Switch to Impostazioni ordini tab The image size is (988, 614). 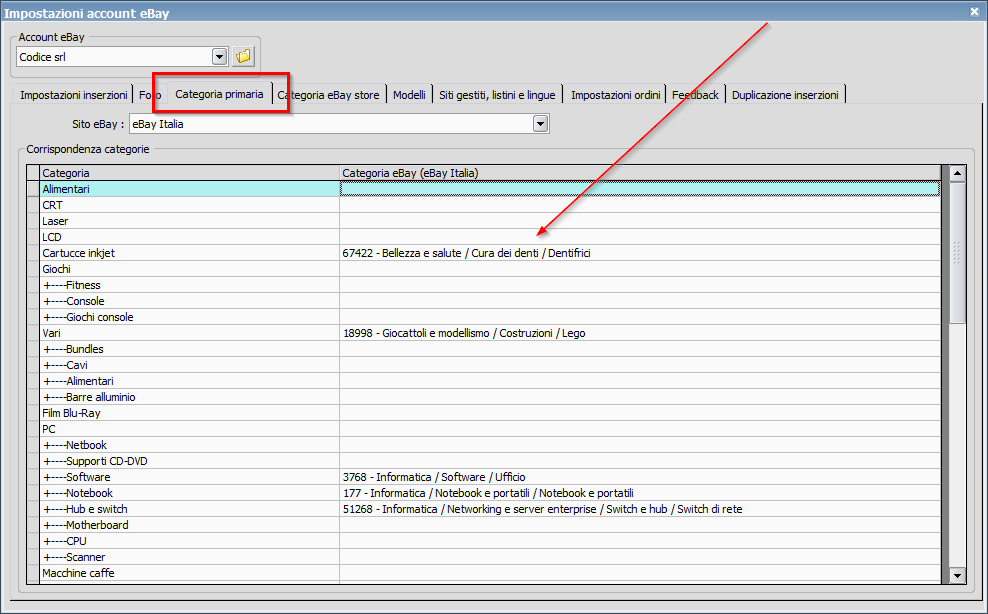pos(615,95)
